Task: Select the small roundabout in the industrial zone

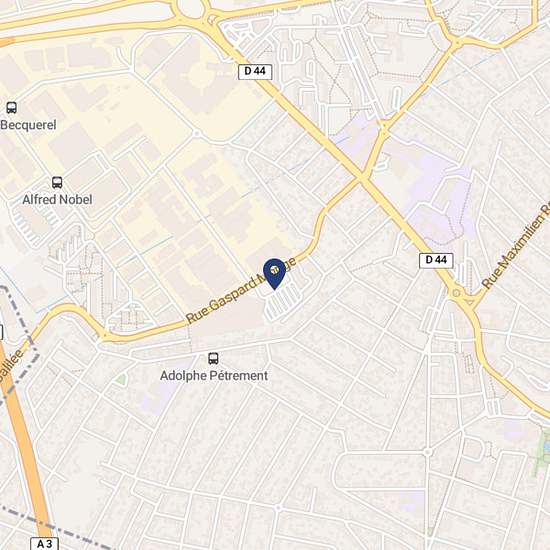Action: [x=197, y=134]
